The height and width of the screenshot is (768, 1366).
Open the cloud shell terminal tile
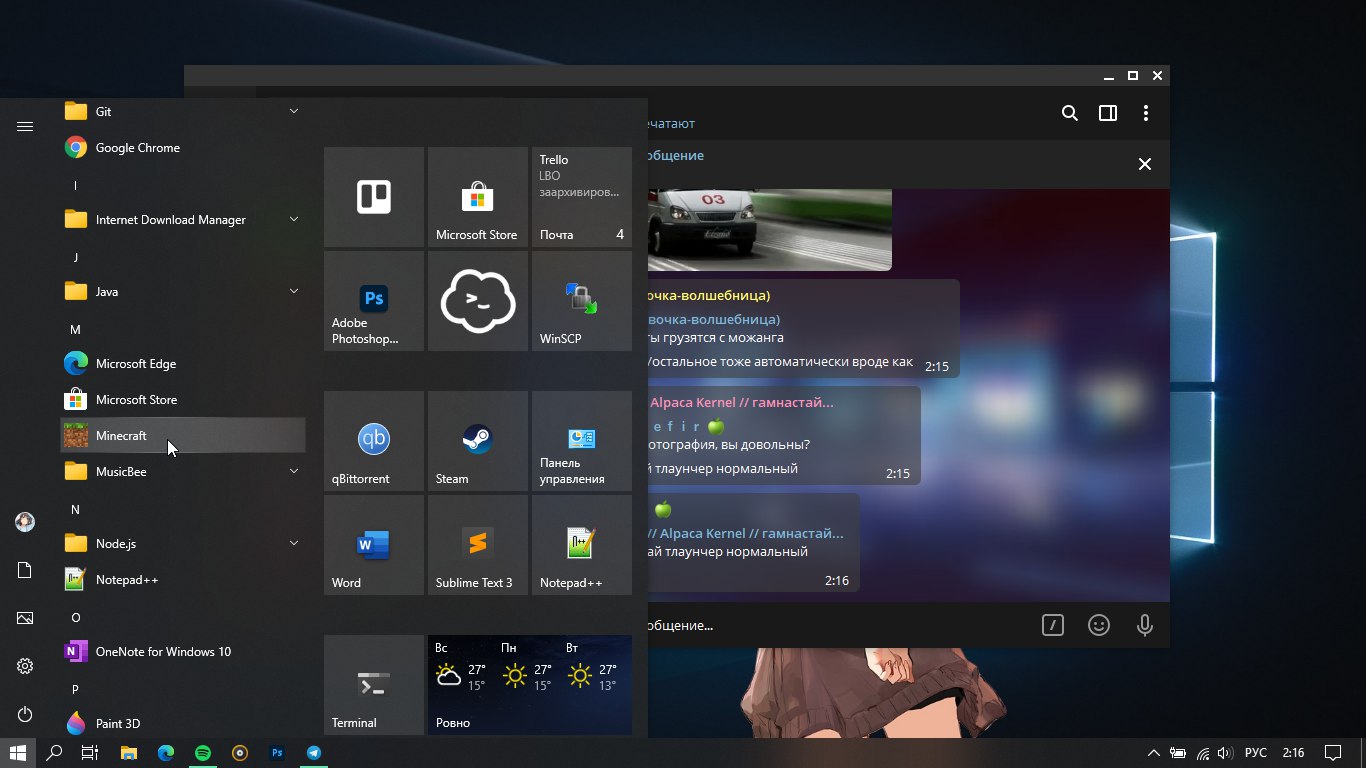478,301
